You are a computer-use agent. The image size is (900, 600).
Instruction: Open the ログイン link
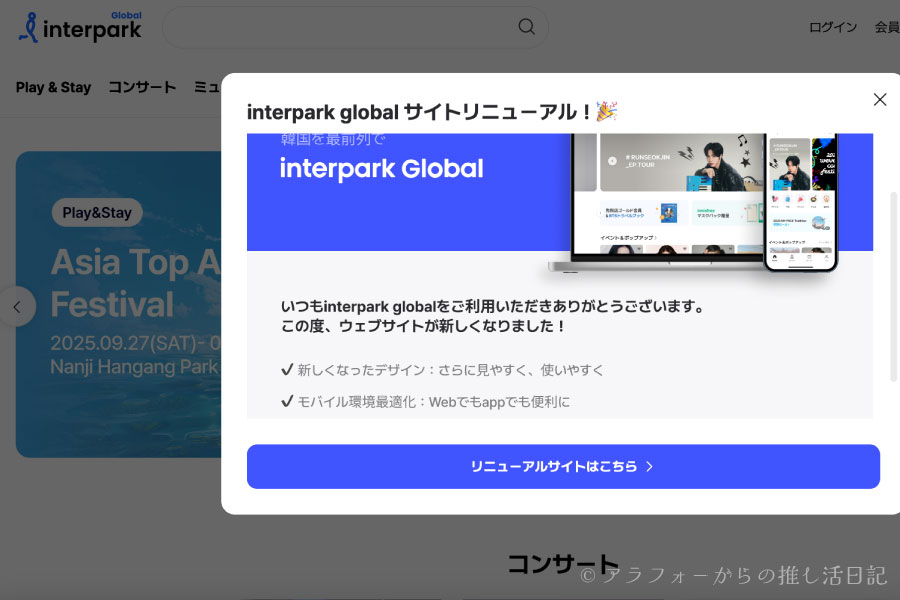[832, 27]
